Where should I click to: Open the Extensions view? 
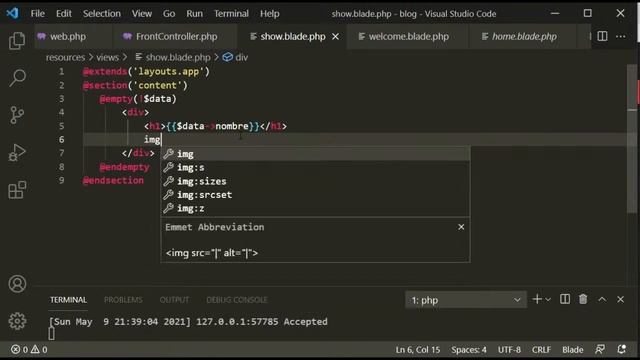[17, 190]
